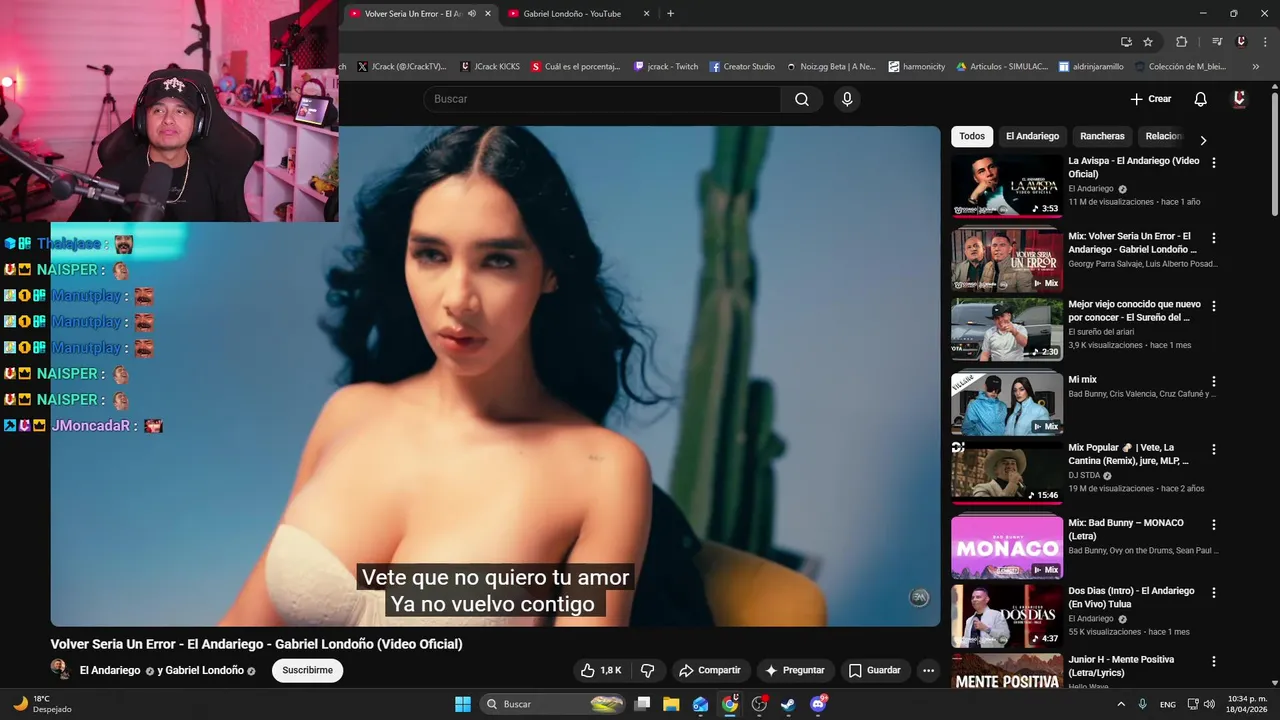Select the Relacionados filter chip
This screenshot has height=720, width=1280.
point(1164,136)
